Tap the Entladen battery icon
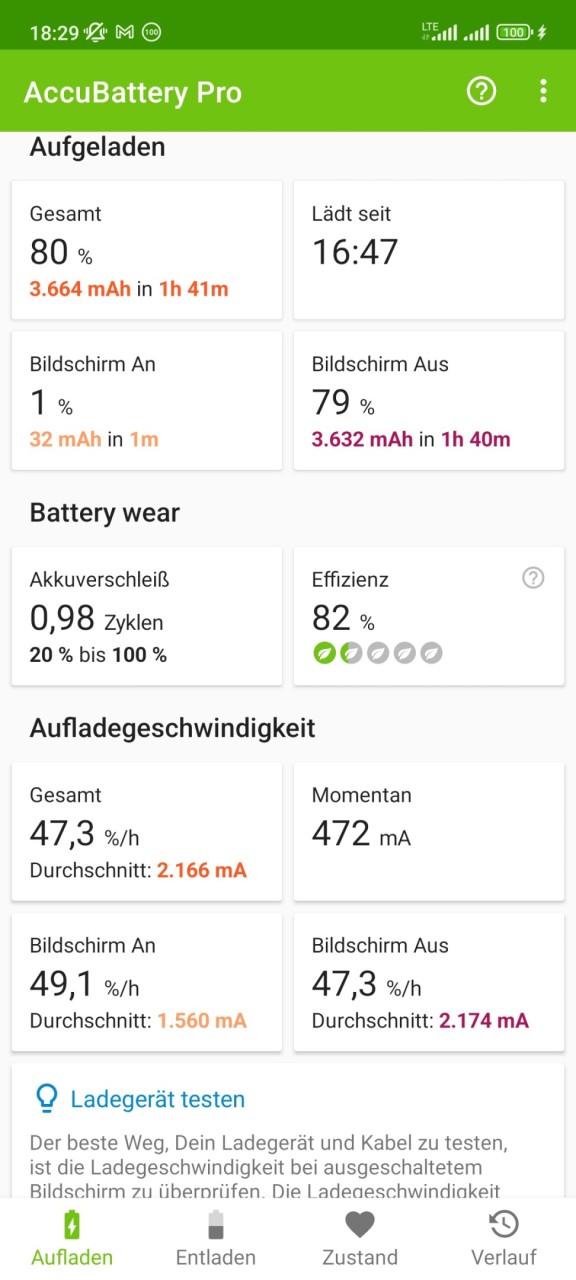 click(x=216, y=1224)
